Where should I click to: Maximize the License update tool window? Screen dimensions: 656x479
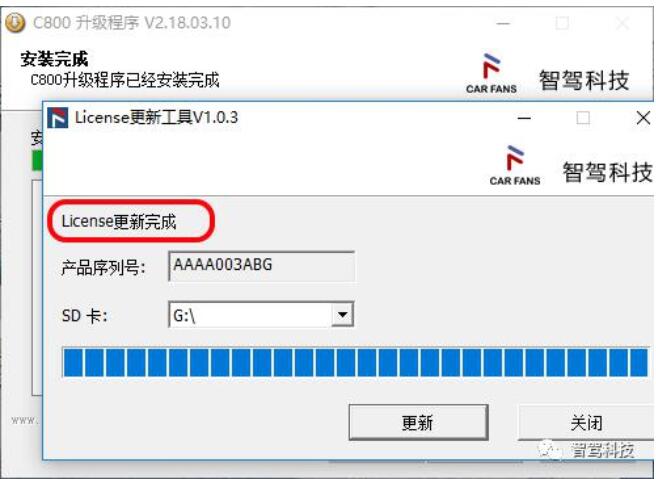[583, 118]
